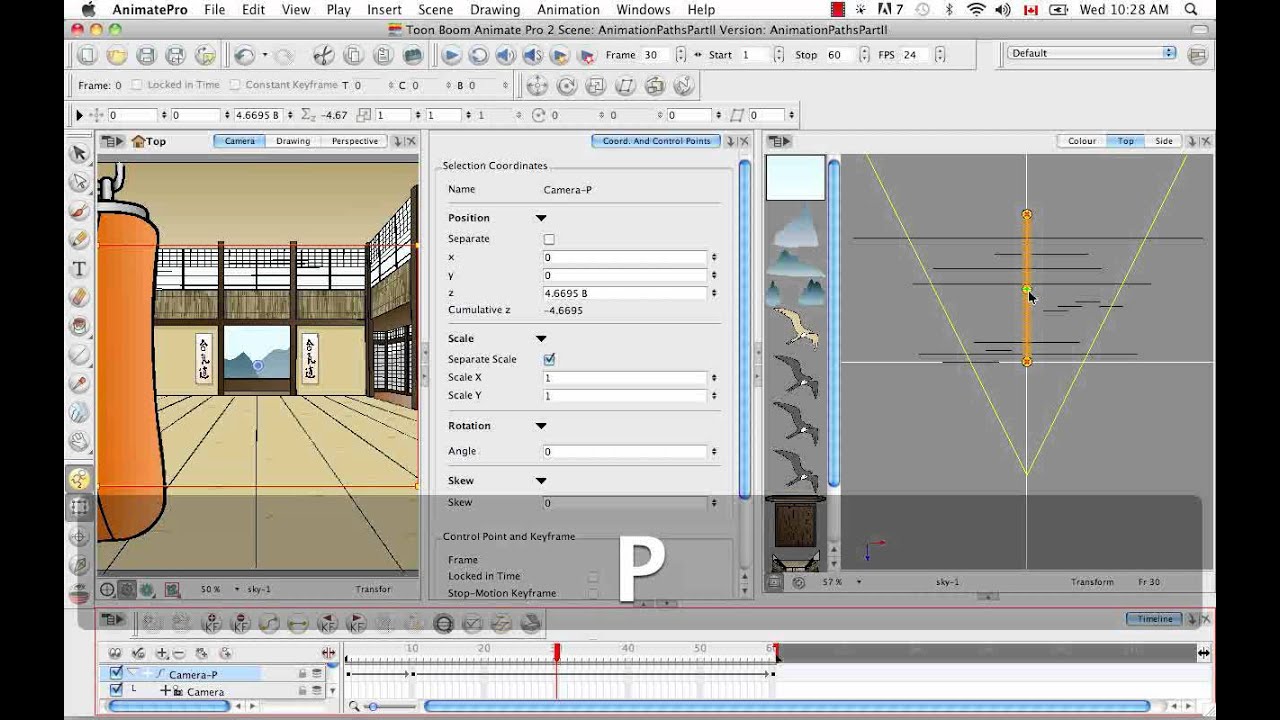1280x720 pixels.
Task: Pick the Brush tool
Action: [79, 211]
